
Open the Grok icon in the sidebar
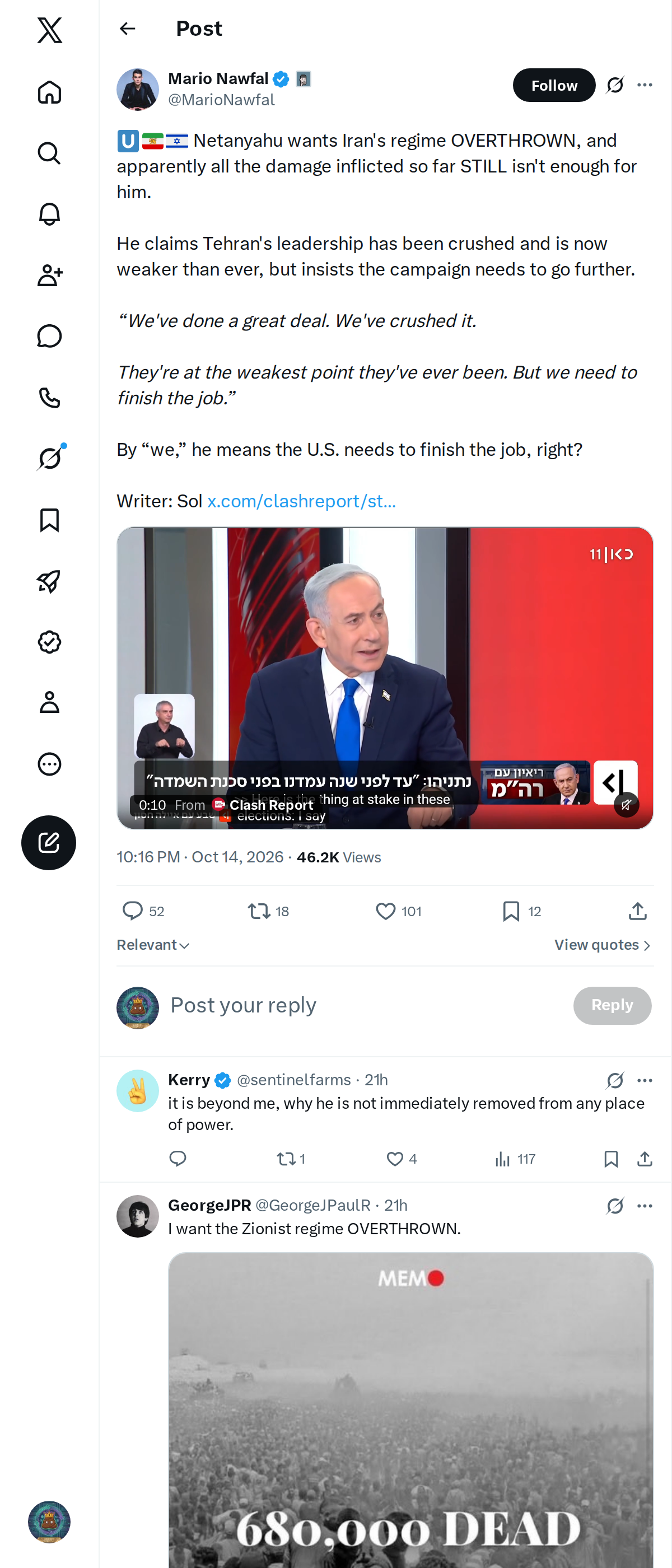point(49,458)
